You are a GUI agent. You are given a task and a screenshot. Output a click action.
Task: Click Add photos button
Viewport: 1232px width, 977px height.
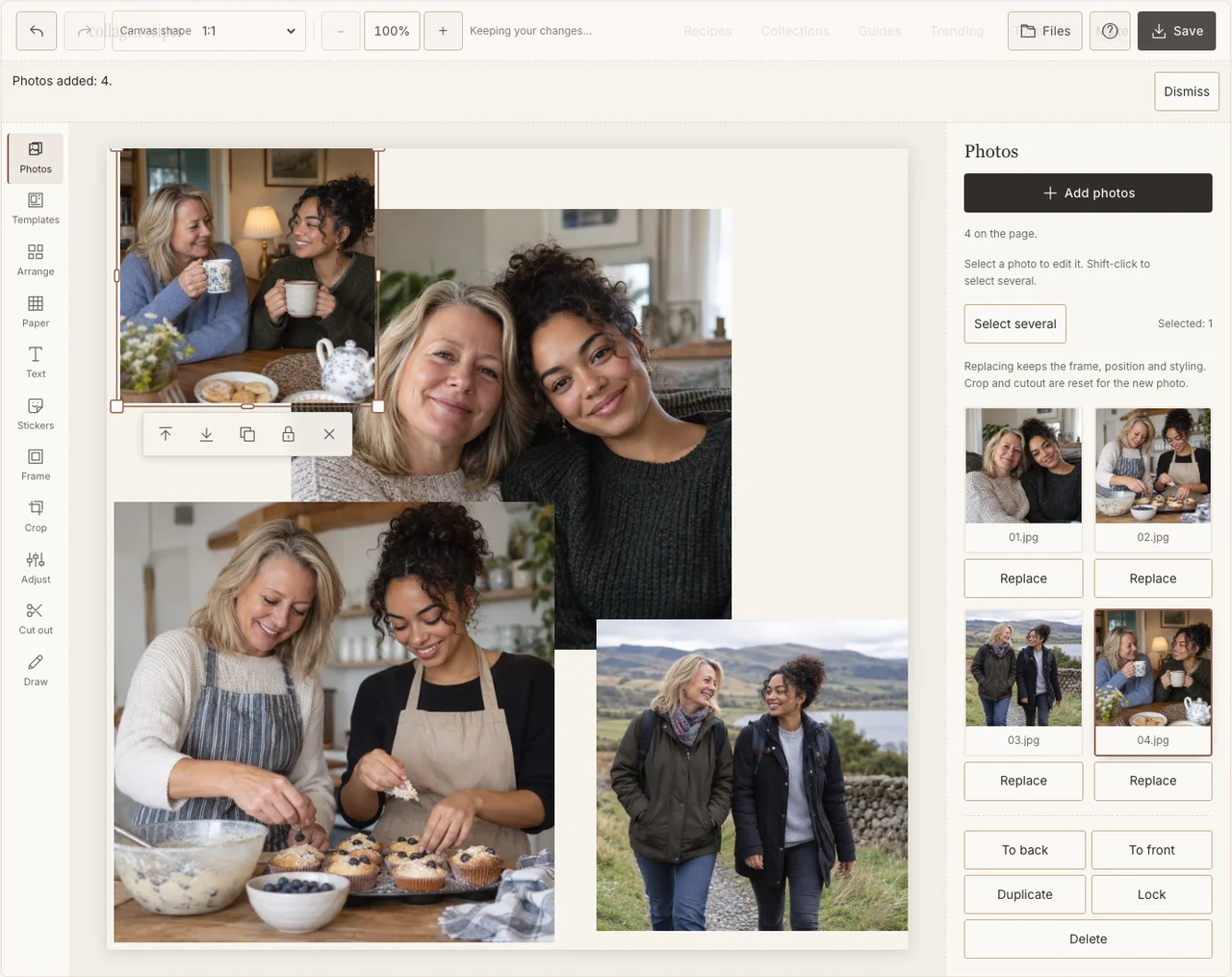coord(1088,193)
